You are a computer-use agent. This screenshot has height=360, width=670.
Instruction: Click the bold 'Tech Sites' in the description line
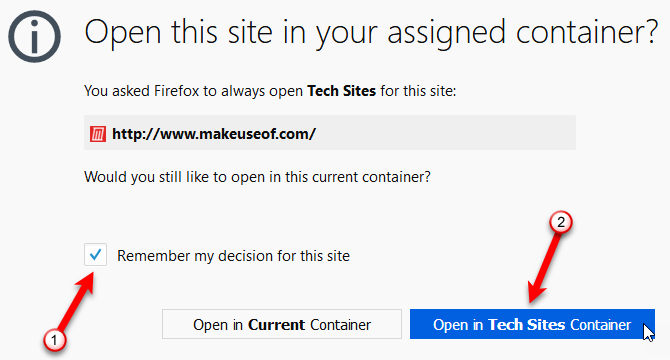(341, 91)
